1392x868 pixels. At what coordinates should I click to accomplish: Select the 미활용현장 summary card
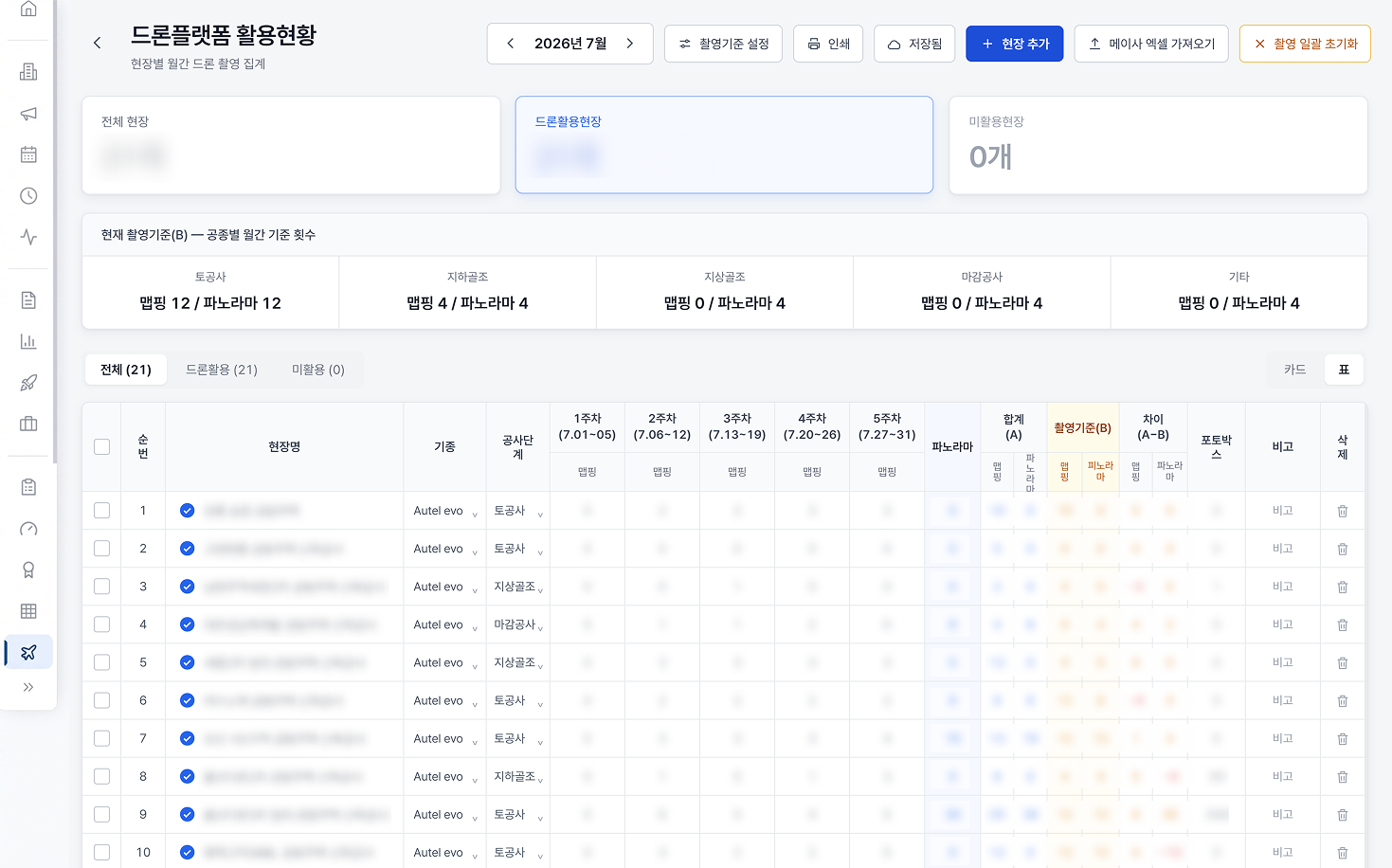[1158, 145]
